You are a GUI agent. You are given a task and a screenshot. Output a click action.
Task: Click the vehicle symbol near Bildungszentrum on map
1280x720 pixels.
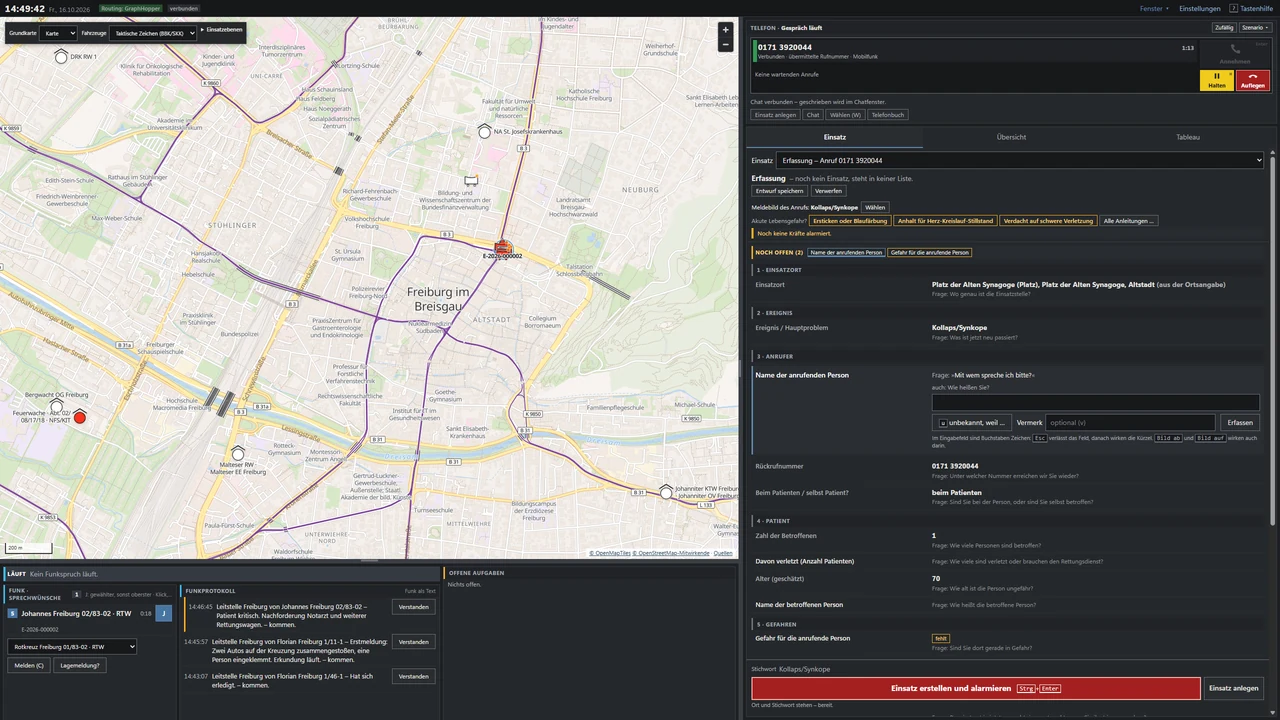(x=471, y=181)
